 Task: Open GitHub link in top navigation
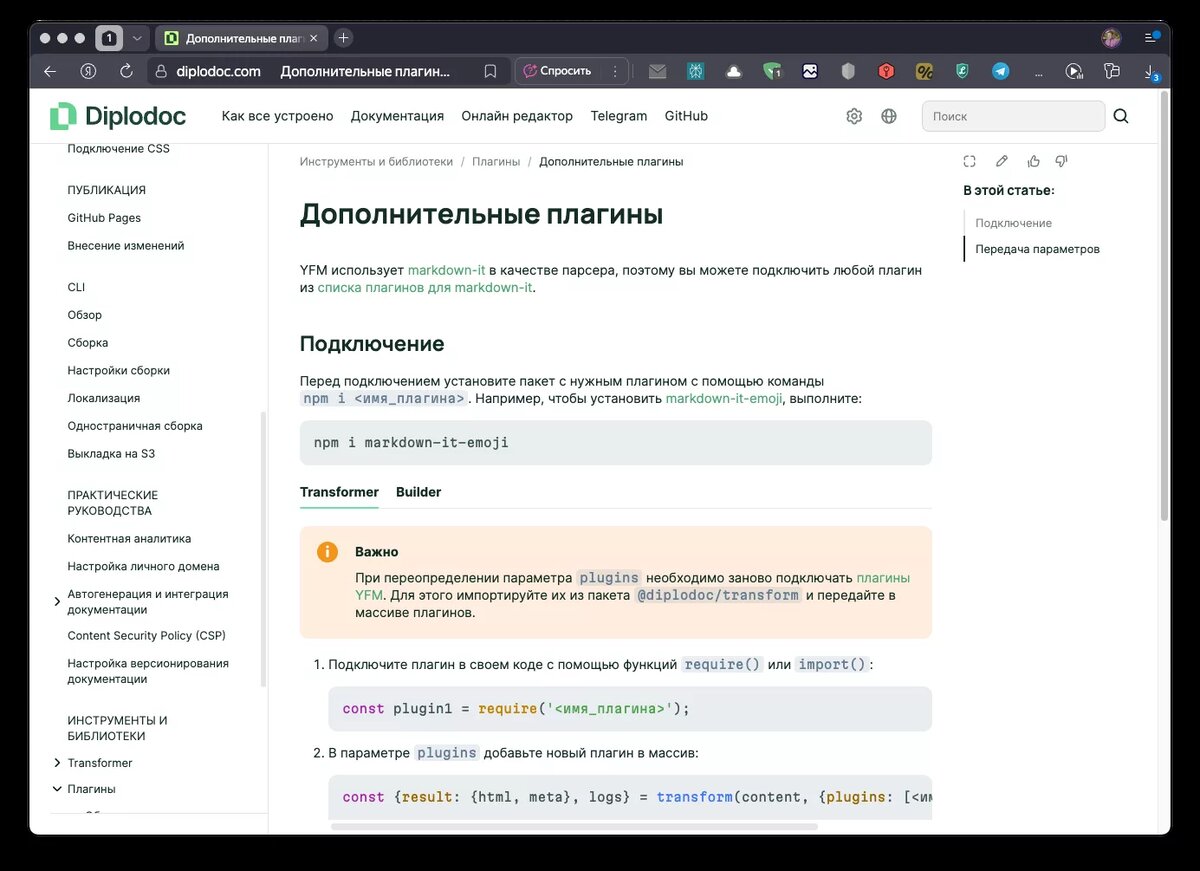686,116
